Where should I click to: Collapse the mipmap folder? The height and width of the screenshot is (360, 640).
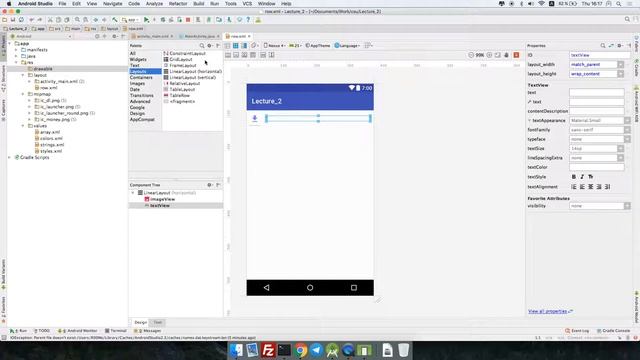point(23,94)
